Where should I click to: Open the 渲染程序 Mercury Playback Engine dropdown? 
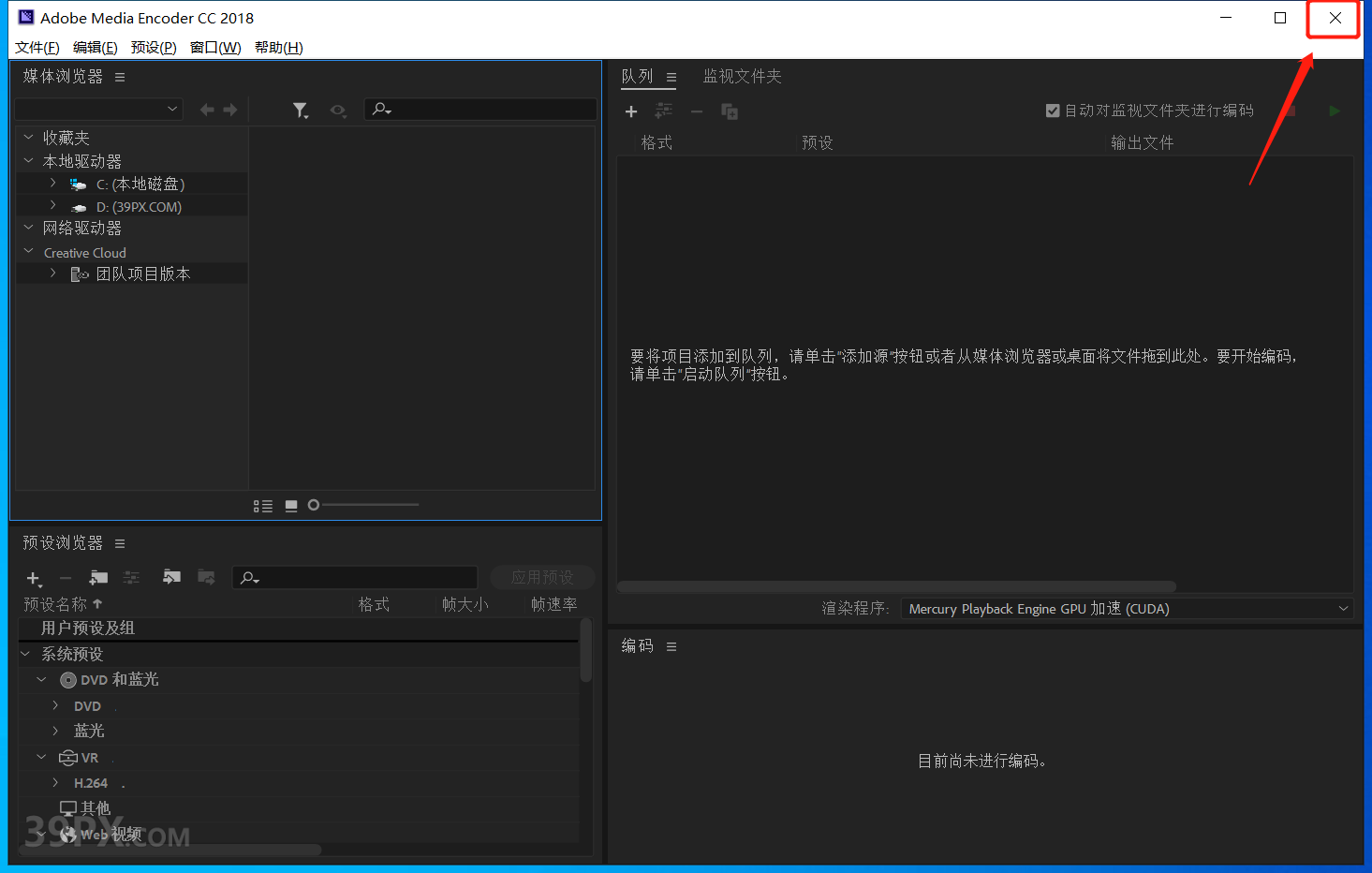[x=1128, y=609]
